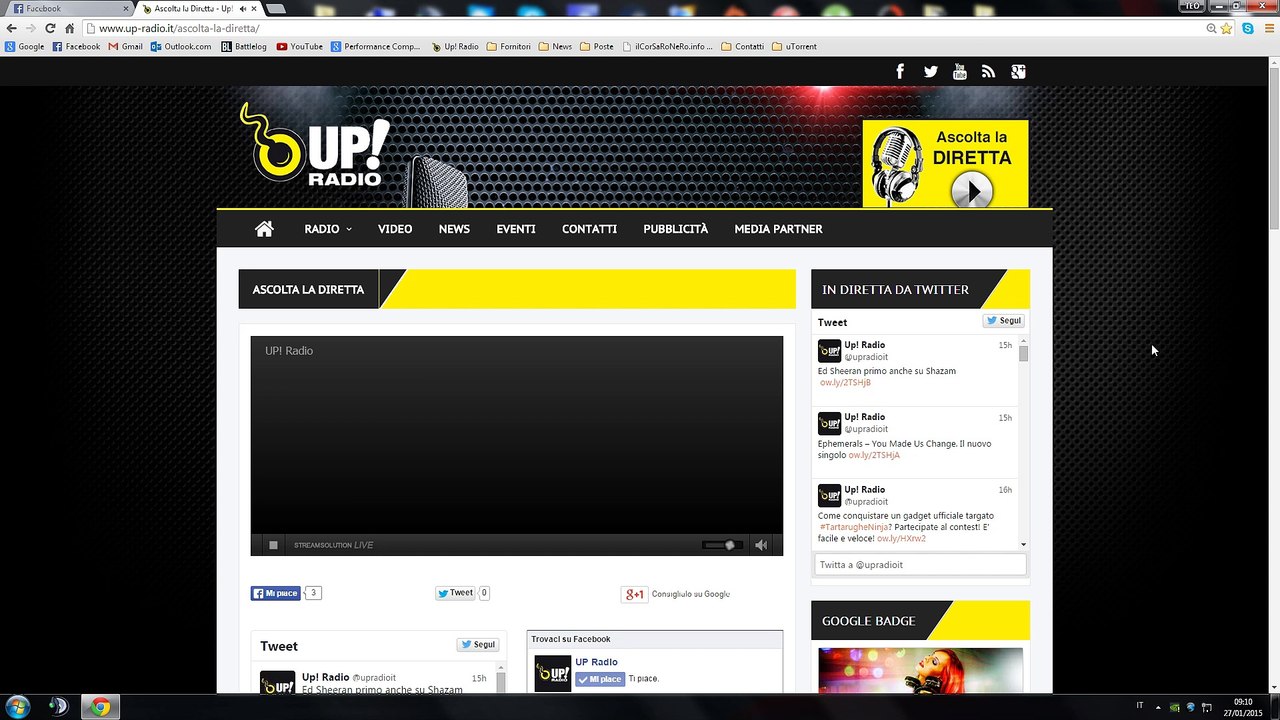Stop the live stream in the player
This screenshot has width=1280, height=720.
(273, 545)
